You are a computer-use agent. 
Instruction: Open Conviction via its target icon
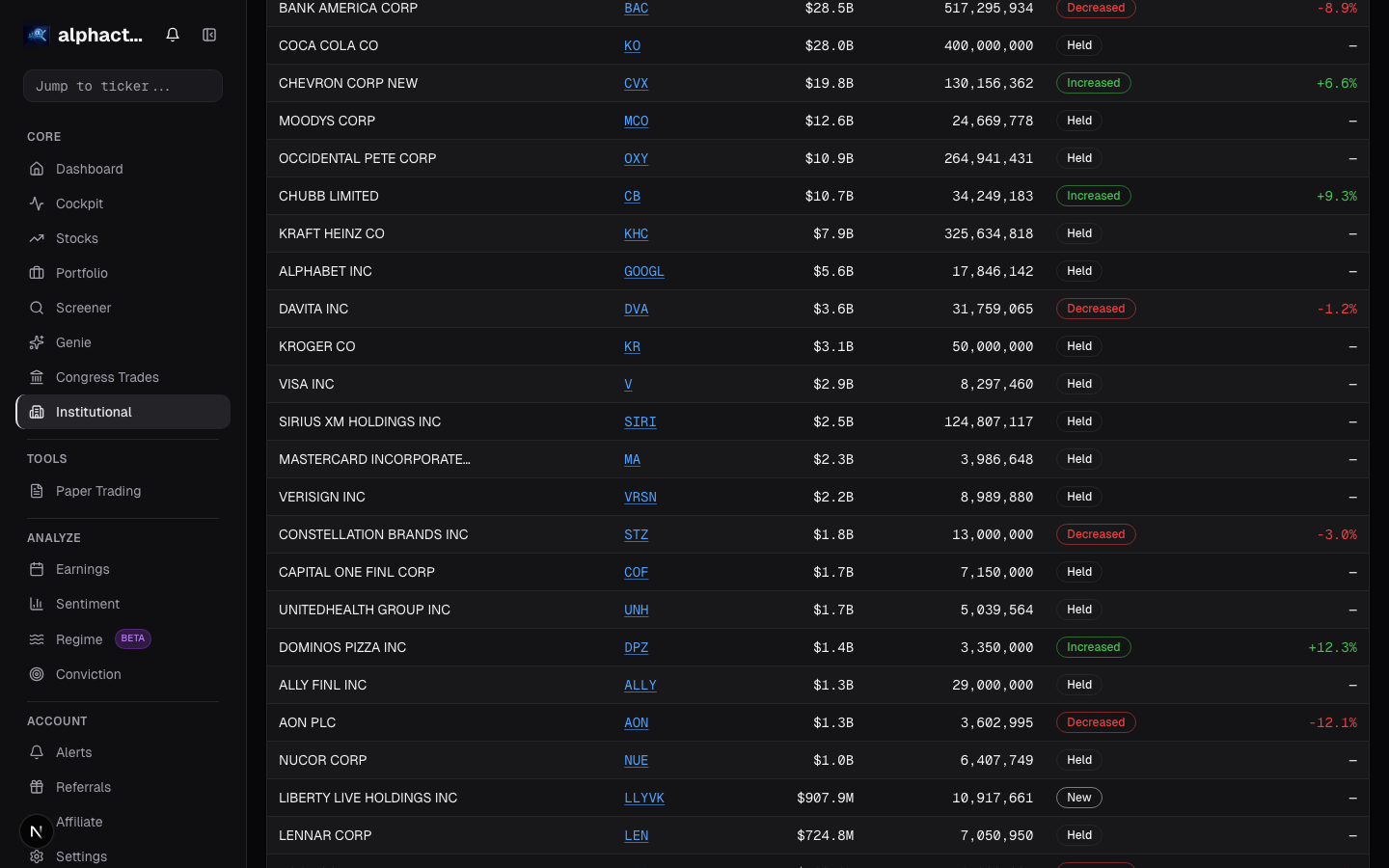(x=37, y=674)
